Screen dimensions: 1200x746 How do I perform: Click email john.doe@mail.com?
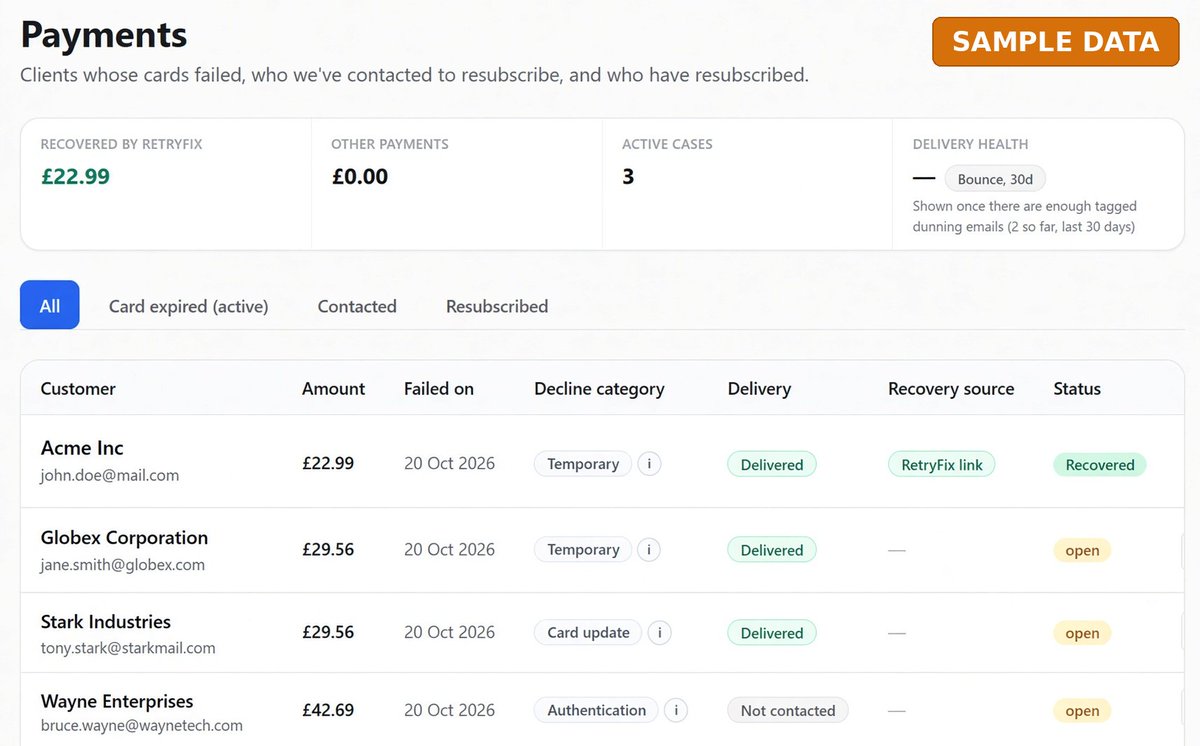110,476
